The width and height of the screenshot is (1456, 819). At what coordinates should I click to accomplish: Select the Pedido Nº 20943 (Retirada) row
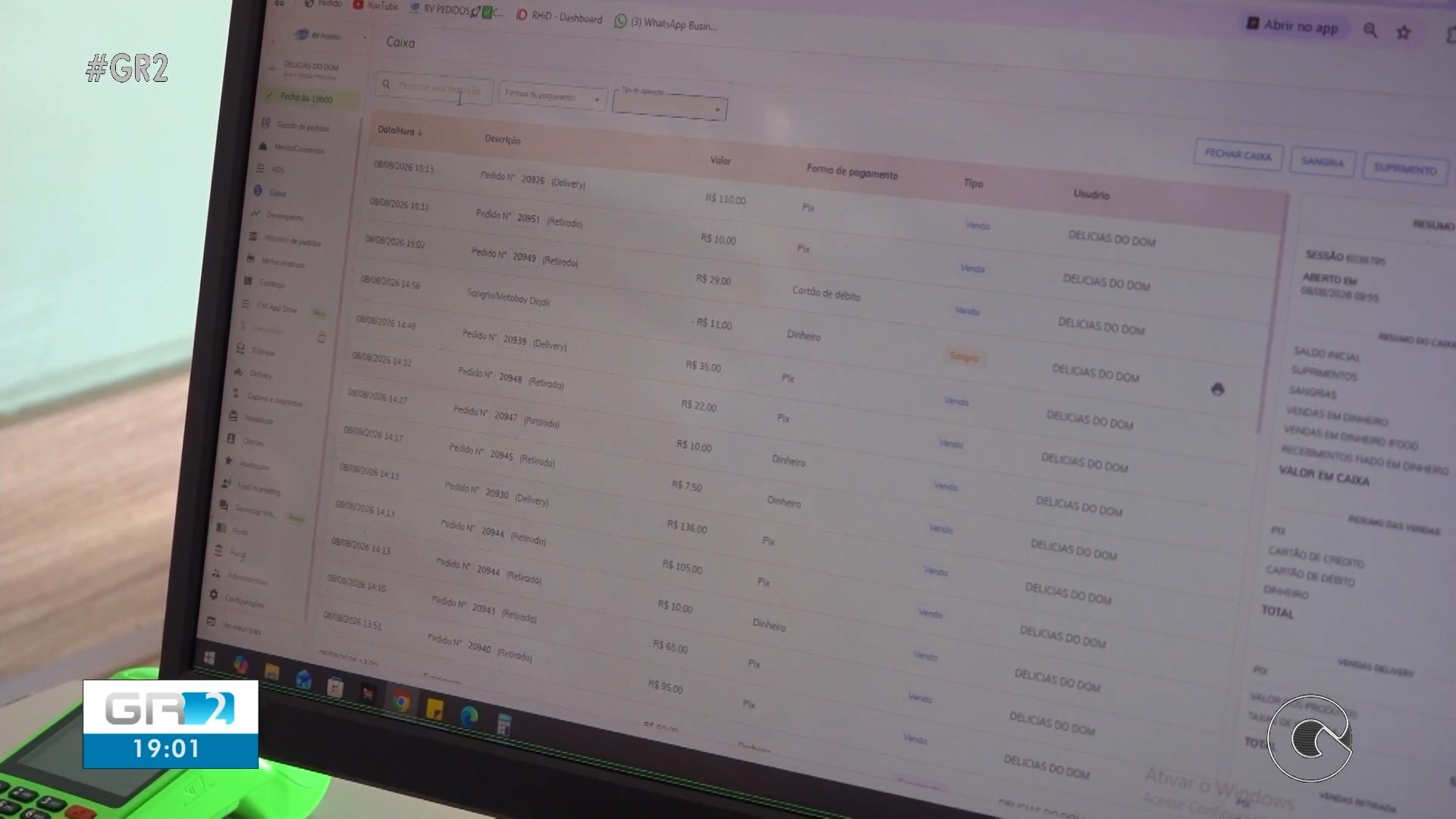(484, 608)
